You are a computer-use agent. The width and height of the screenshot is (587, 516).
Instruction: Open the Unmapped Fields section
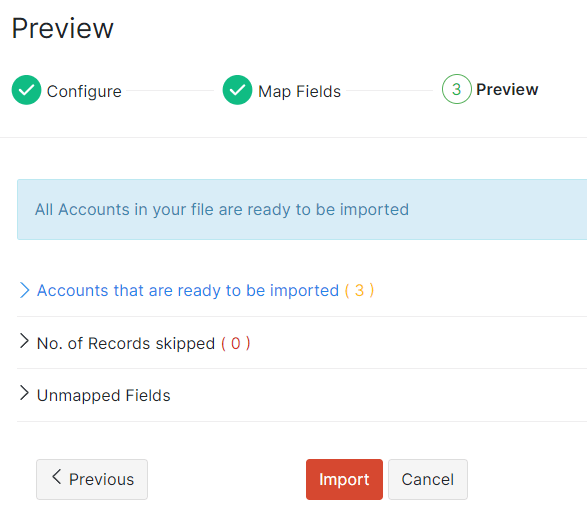tap(104, 395)
